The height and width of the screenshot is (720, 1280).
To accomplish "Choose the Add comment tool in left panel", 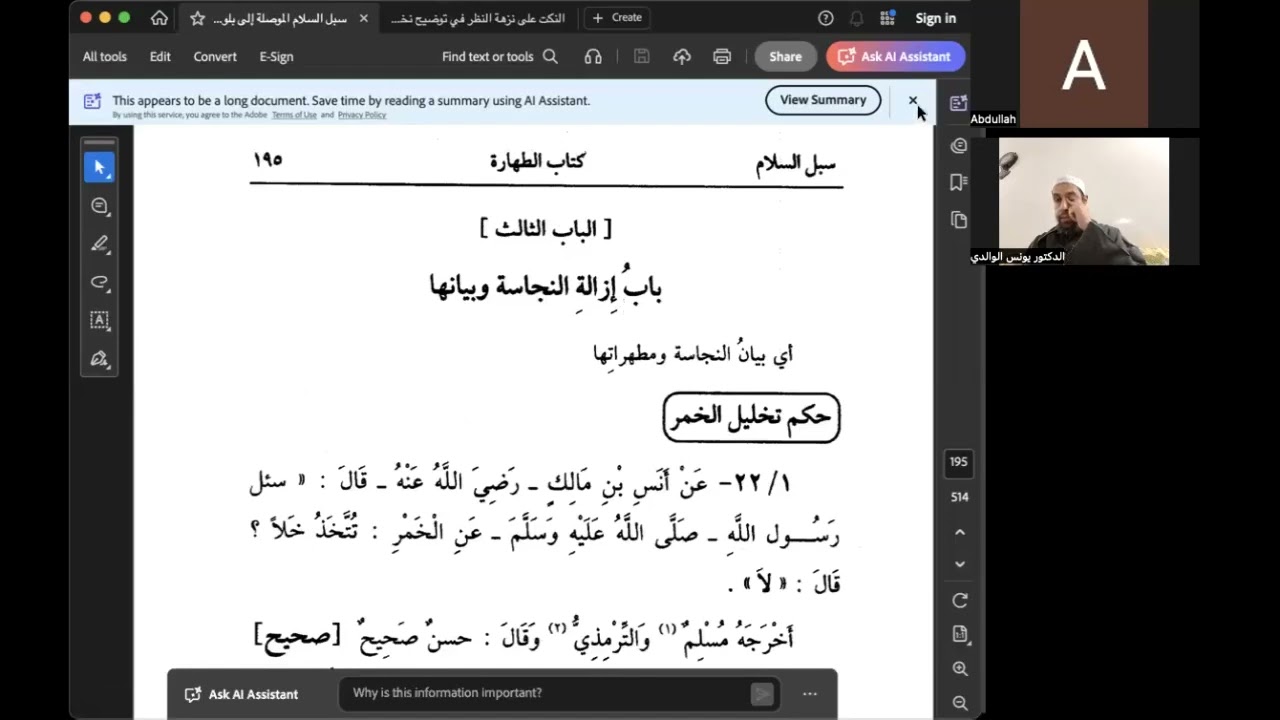I will click(99, 206).
